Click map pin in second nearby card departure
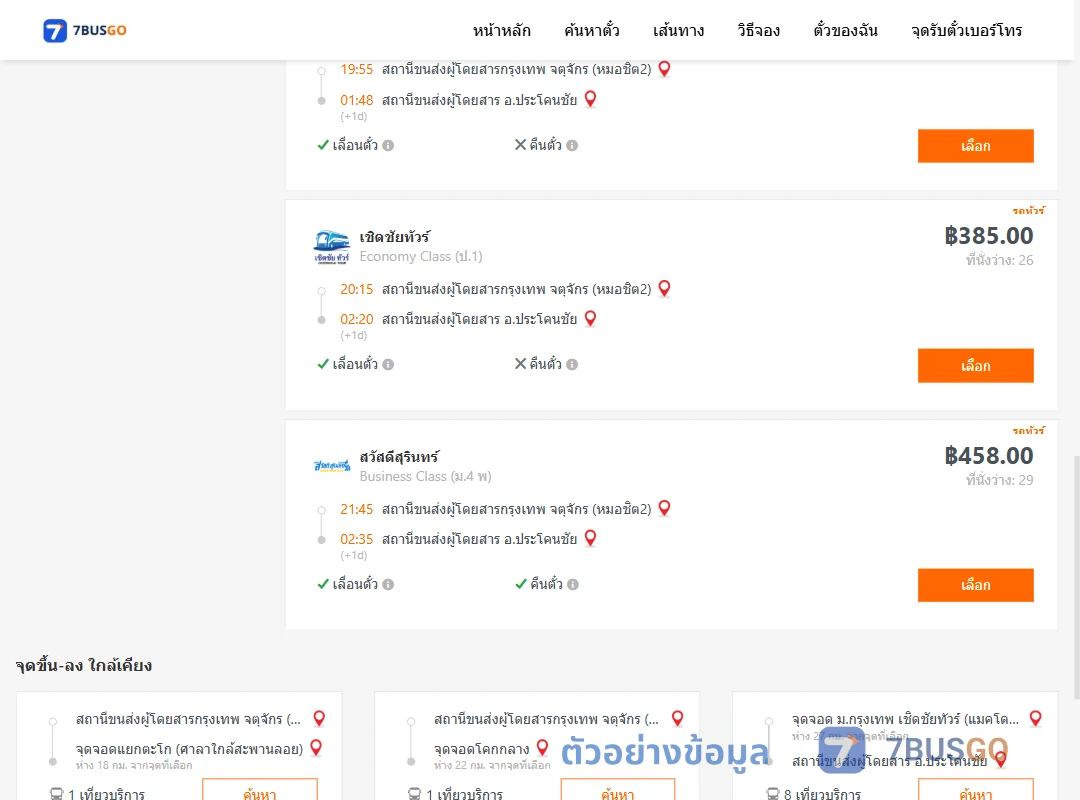Viewport: 1080px width, 800px height. point(678,718)
